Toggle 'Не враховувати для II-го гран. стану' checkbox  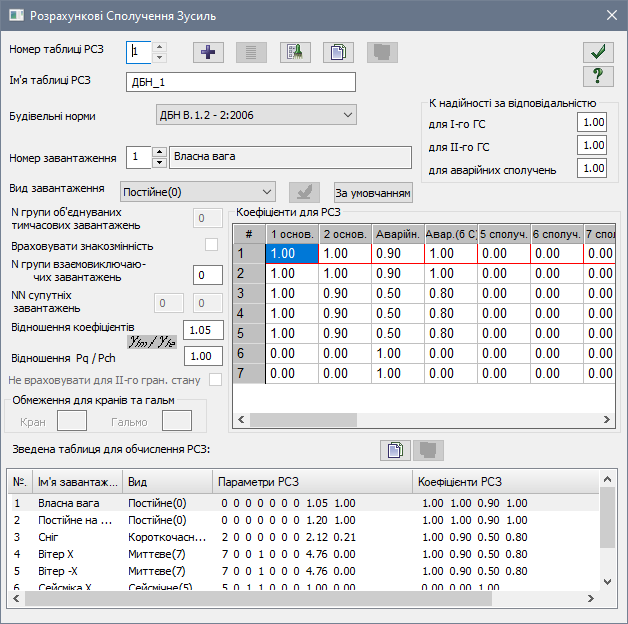coord(216,380)
